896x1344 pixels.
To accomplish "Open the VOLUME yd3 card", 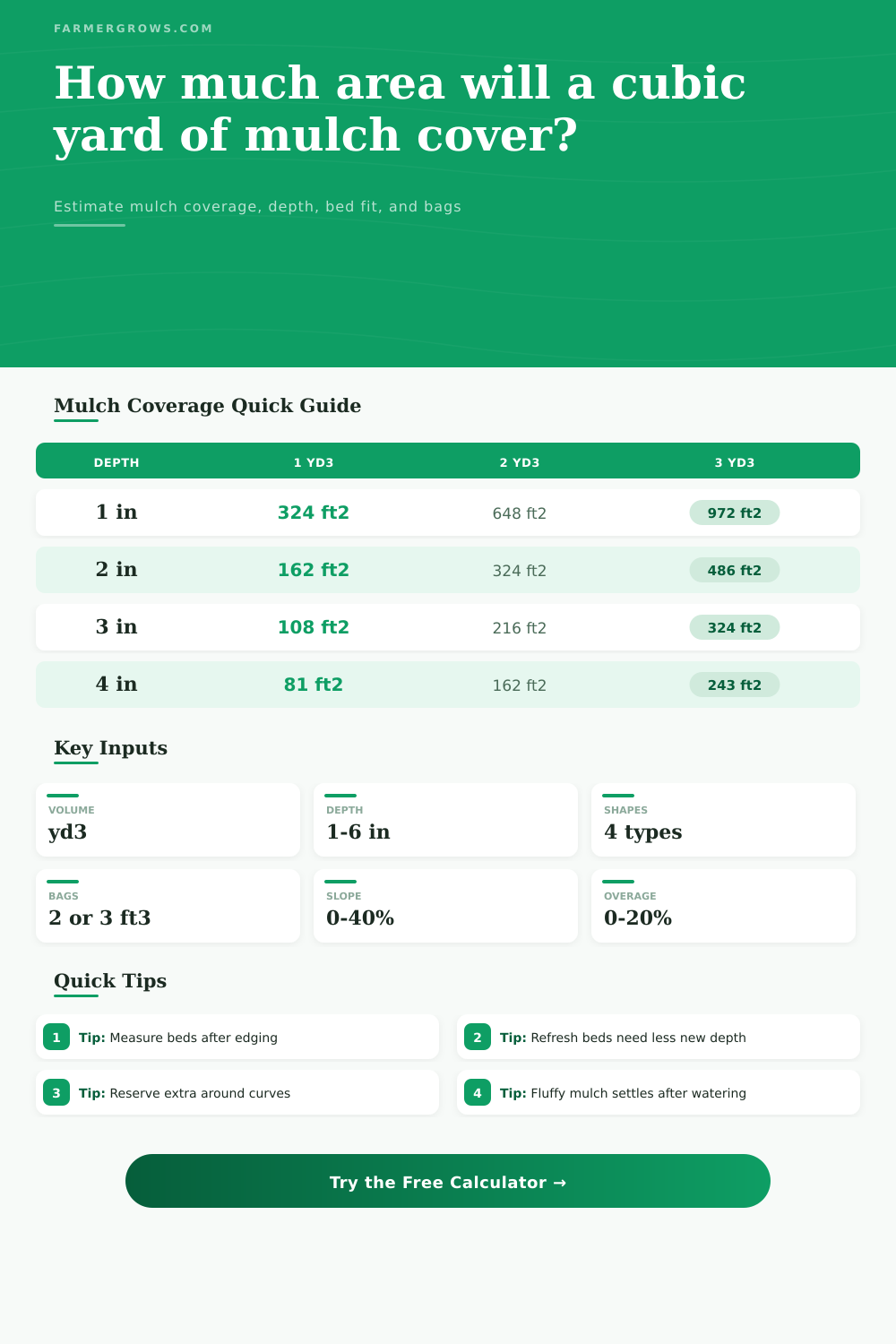I will pyautogui.click(x=168, y=820).
